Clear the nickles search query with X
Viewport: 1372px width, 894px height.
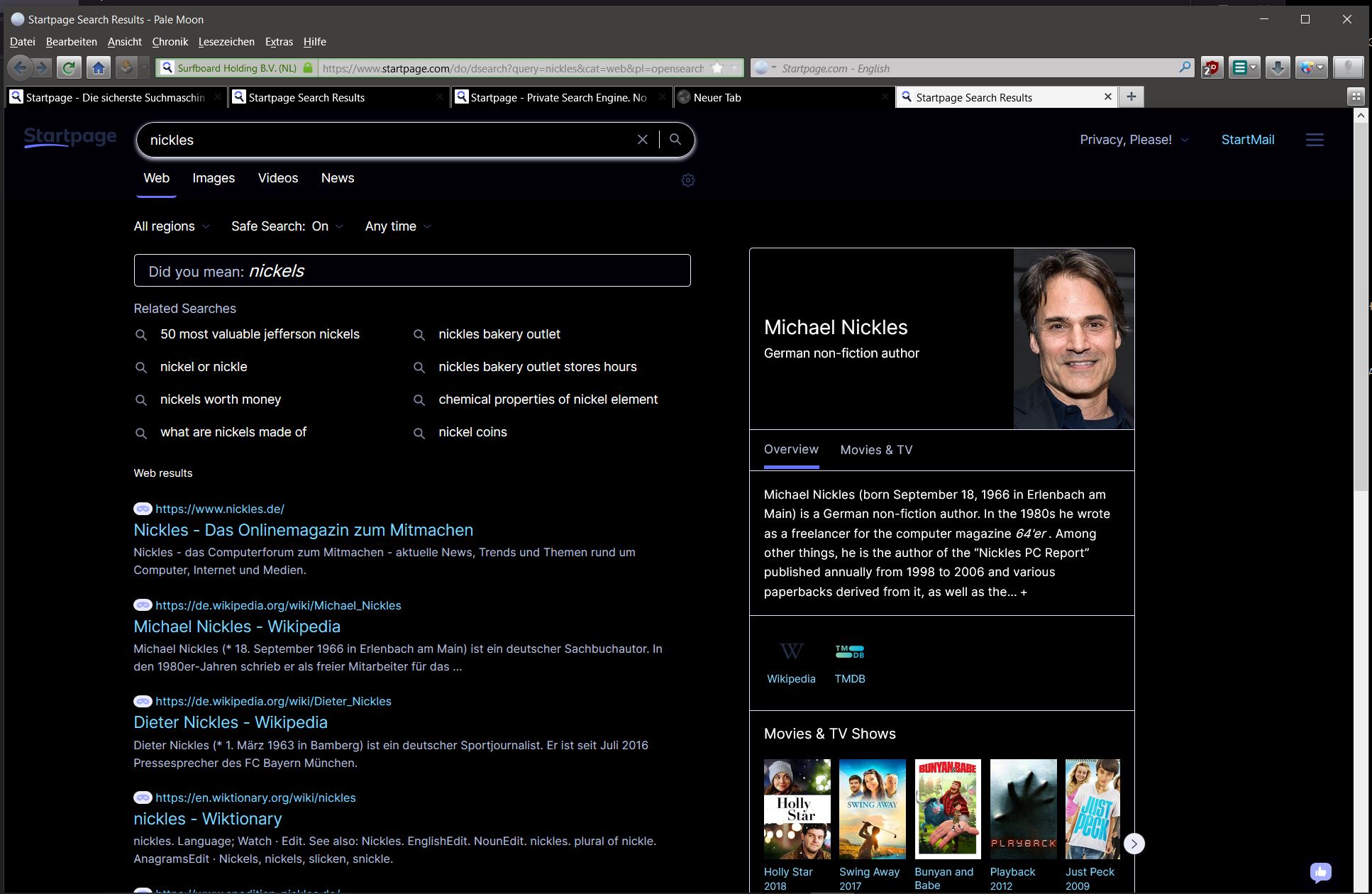pos(643,140)
